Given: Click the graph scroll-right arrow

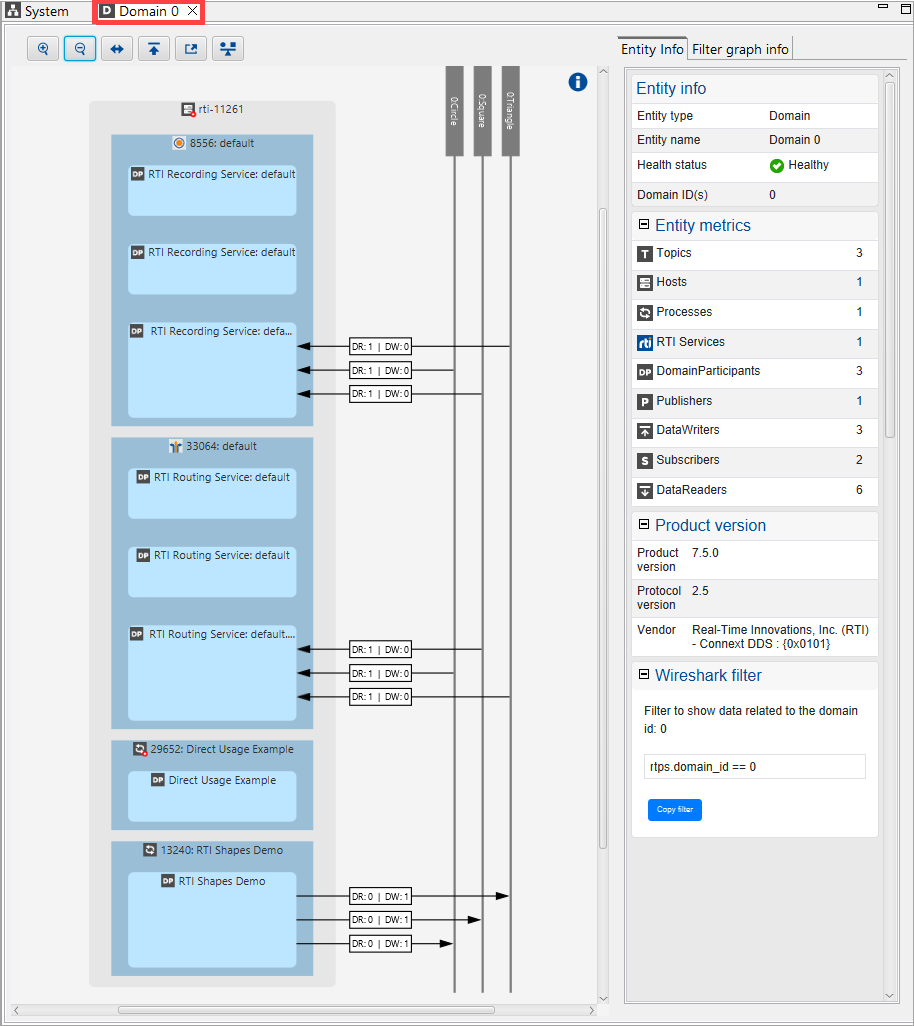Looking at the screenshot, I should pos(591,1010).
